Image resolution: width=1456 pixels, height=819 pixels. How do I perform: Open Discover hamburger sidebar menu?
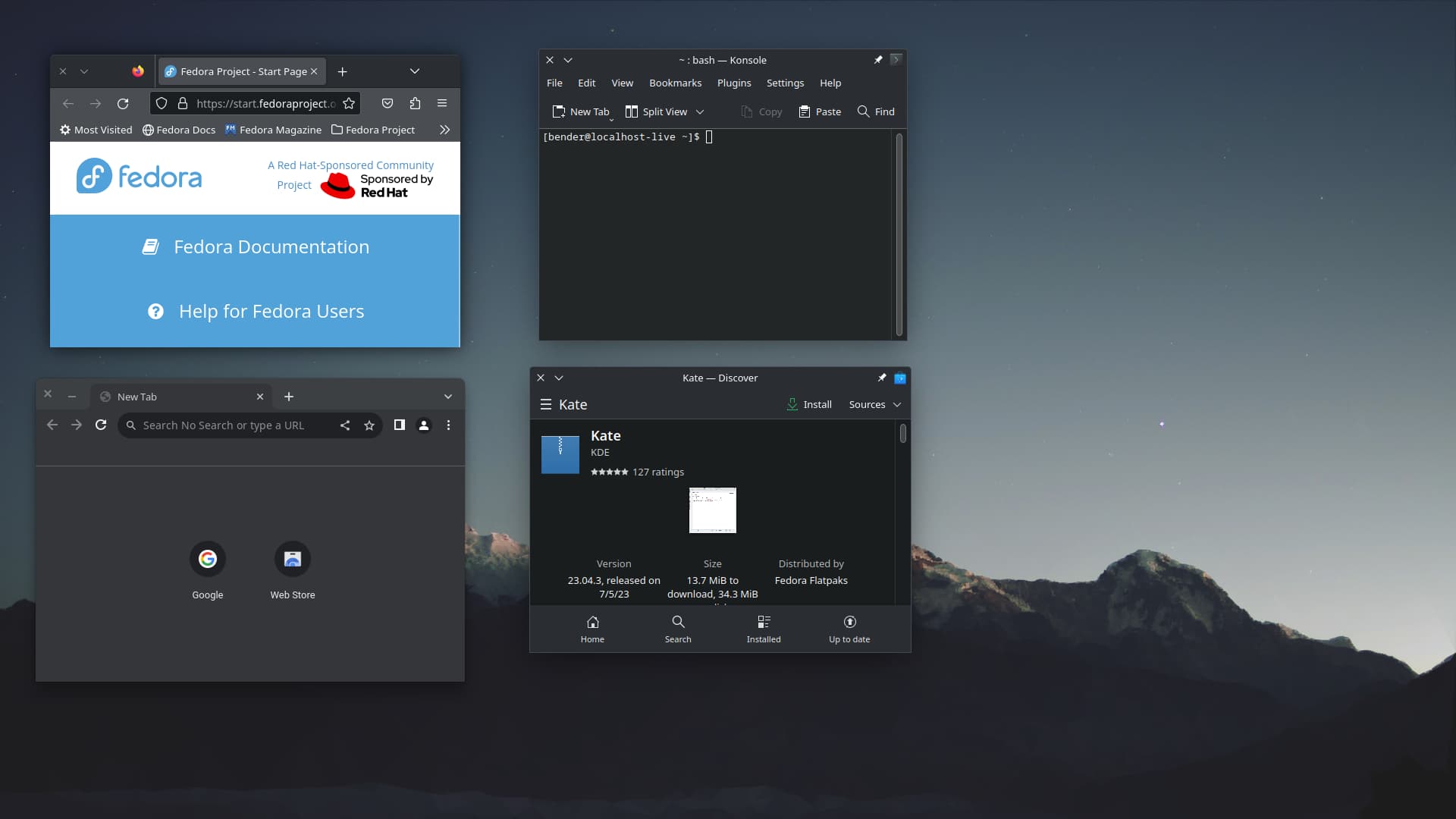tap(545, 405)
